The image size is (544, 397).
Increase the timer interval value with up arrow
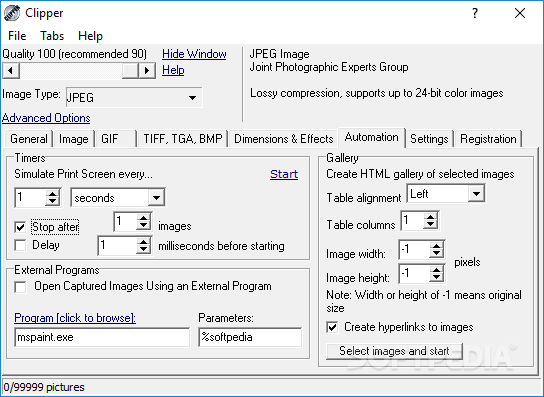coord(52,194)
